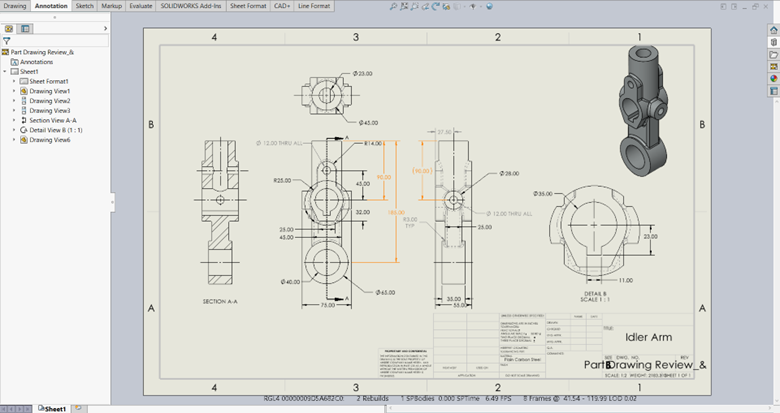Click the blue globe view settings icon

coord(489,6)
